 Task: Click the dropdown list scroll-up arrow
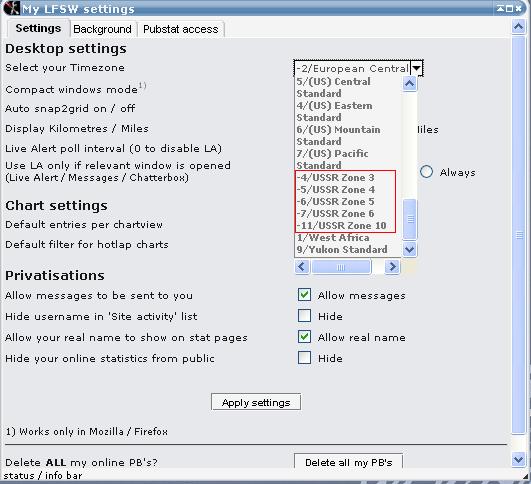pyautogui.click(x=410, y=83)
